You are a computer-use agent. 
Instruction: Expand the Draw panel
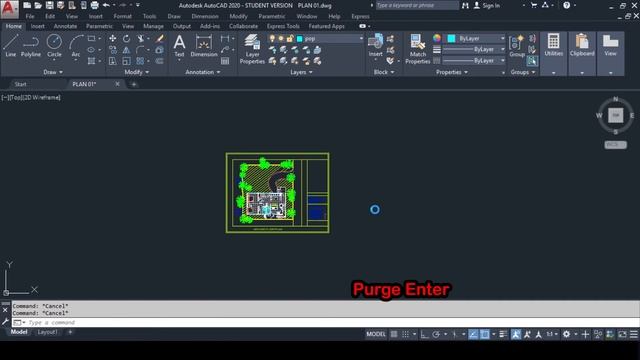point(53,72)
